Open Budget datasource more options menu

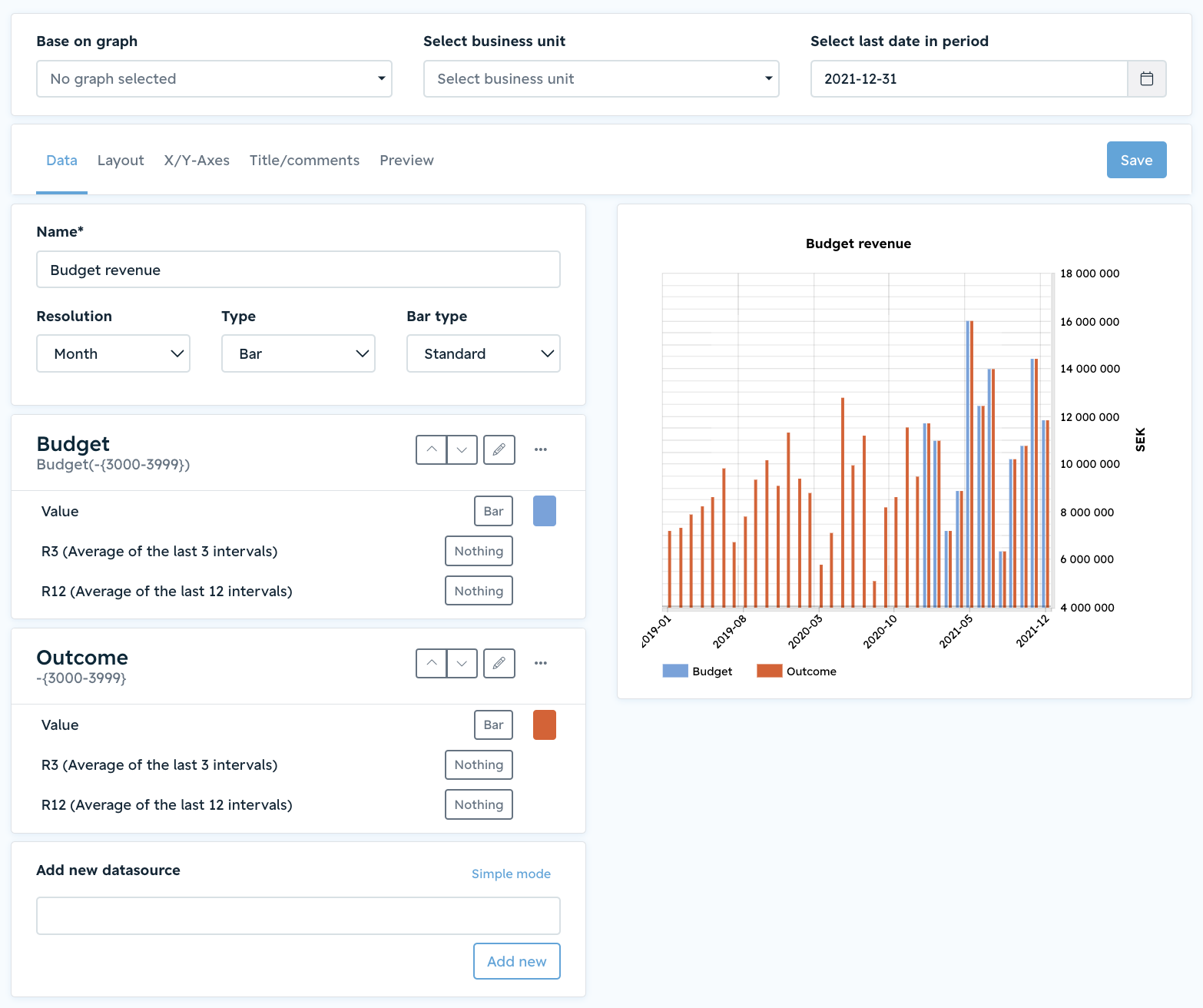pyautogui.click(x=541, y=449)
